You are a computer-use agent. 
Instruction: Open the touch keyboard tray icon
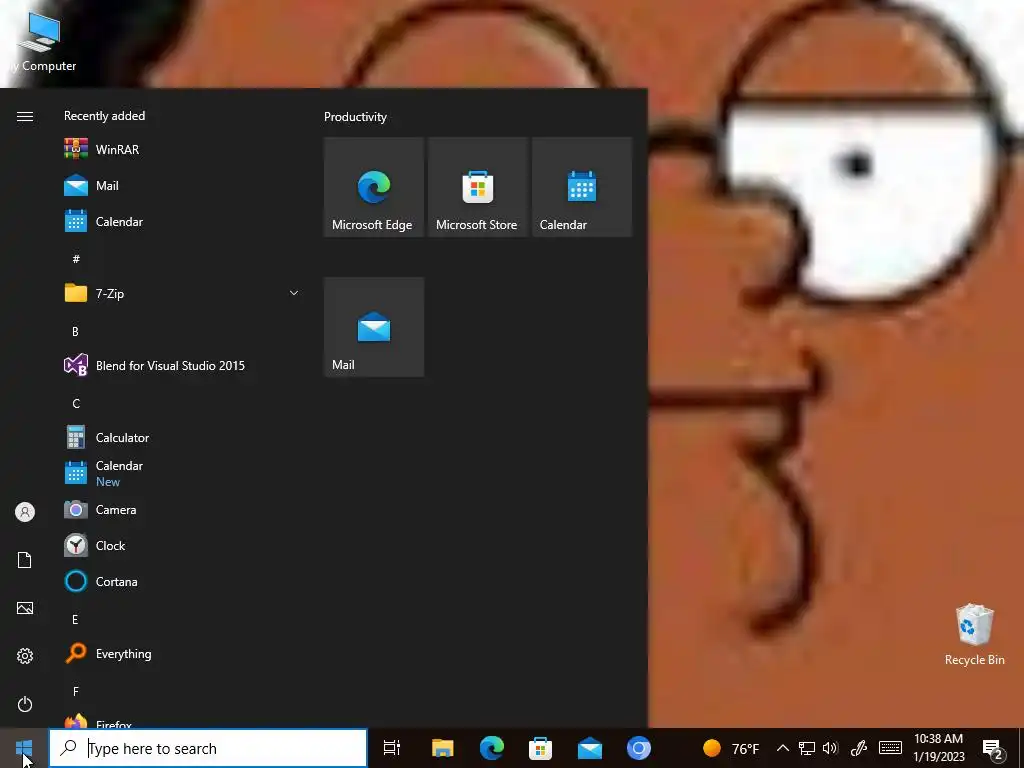pyautogui.click(x=890, y=748)
